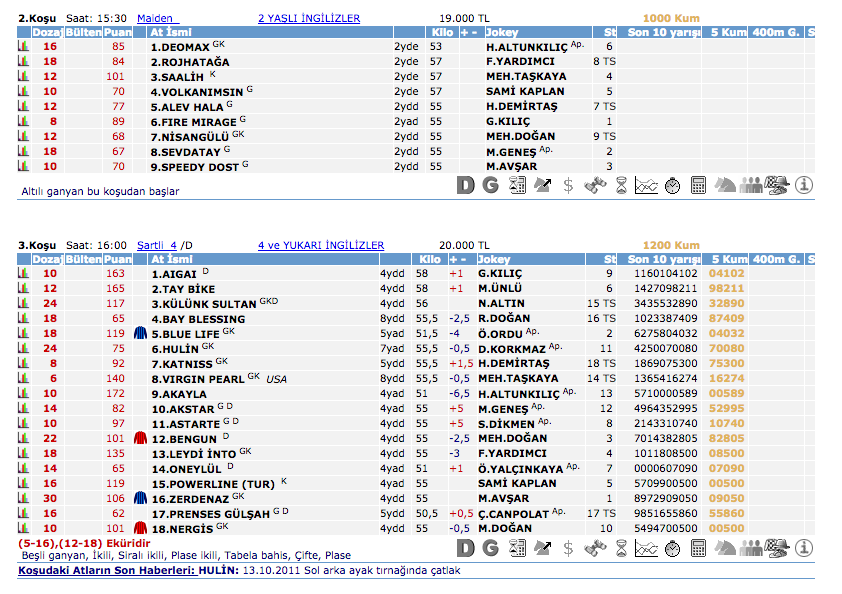Click the Koşudaki Atların Son Haberleri link
Viewport: 842px width, 594px height.
pyautogui.click(x=126, y=571)
